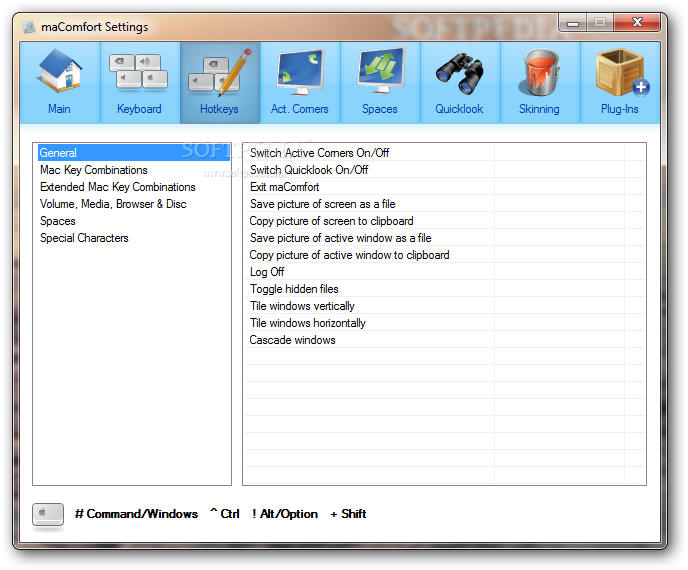
Task: Select the Log Off hotkey row
Action: 444,272
